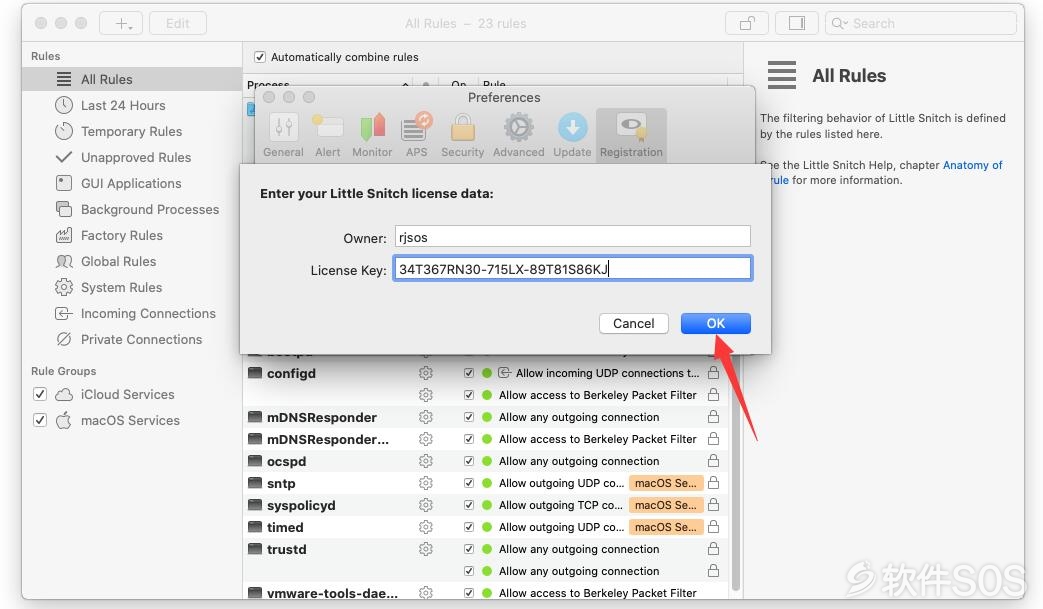
Task: Toggle checkbox for sntp outgoing UDP rule
Action: point(469,483)
